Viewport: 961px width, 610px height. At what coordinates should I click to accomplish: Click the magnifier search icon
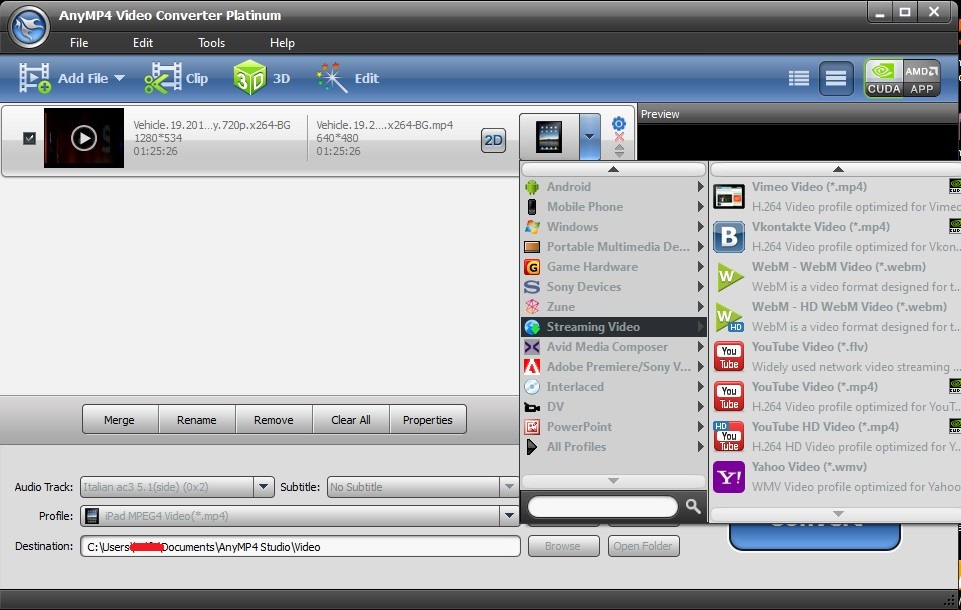pyautogui.click(x=693, y=506)
